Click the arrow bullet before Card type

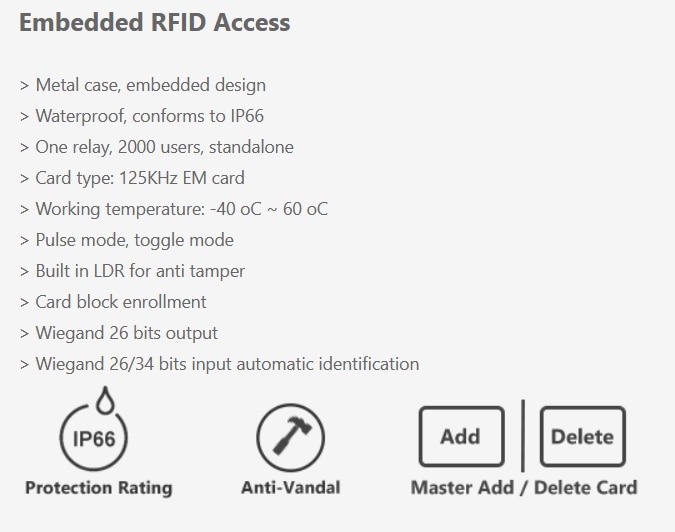[24, 179]
